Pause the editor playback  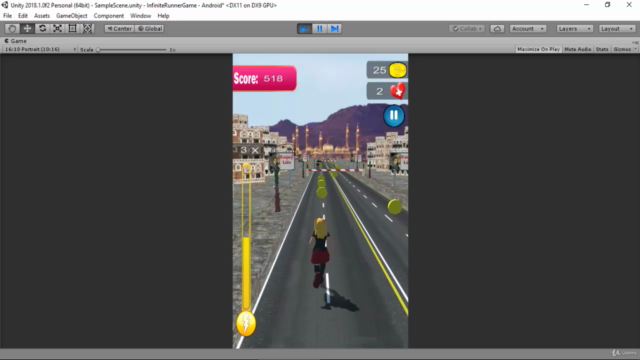(320, 29)
